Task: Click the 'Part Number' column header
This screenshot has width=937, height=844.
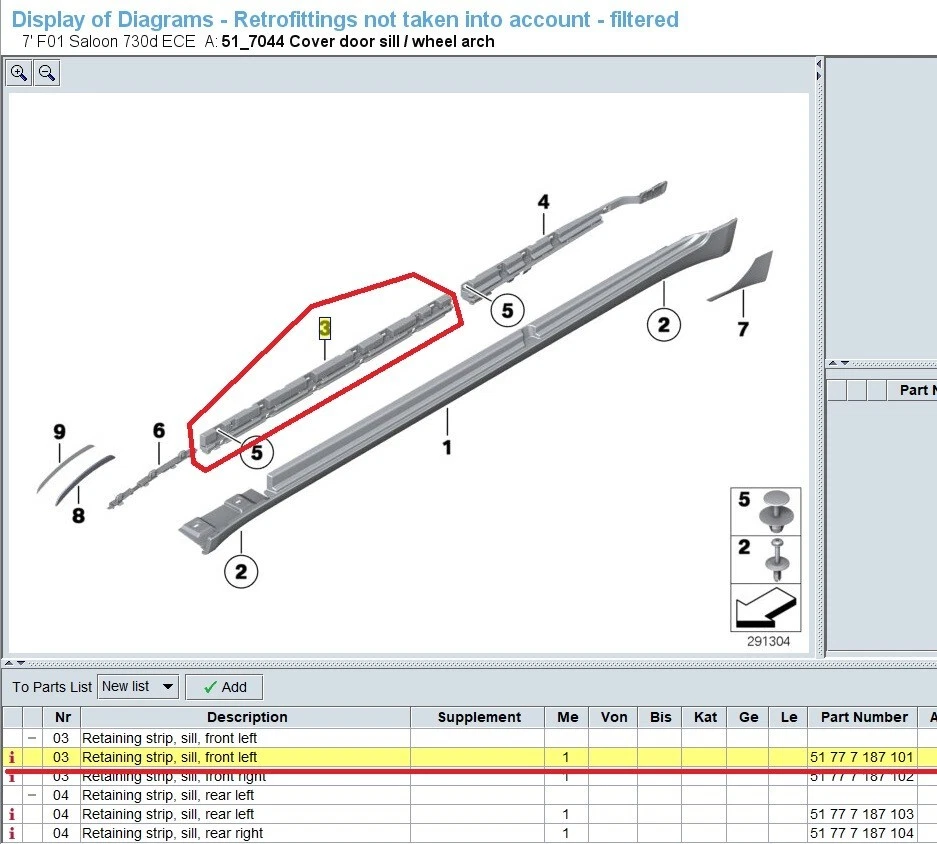Action: tap(864, 717)
